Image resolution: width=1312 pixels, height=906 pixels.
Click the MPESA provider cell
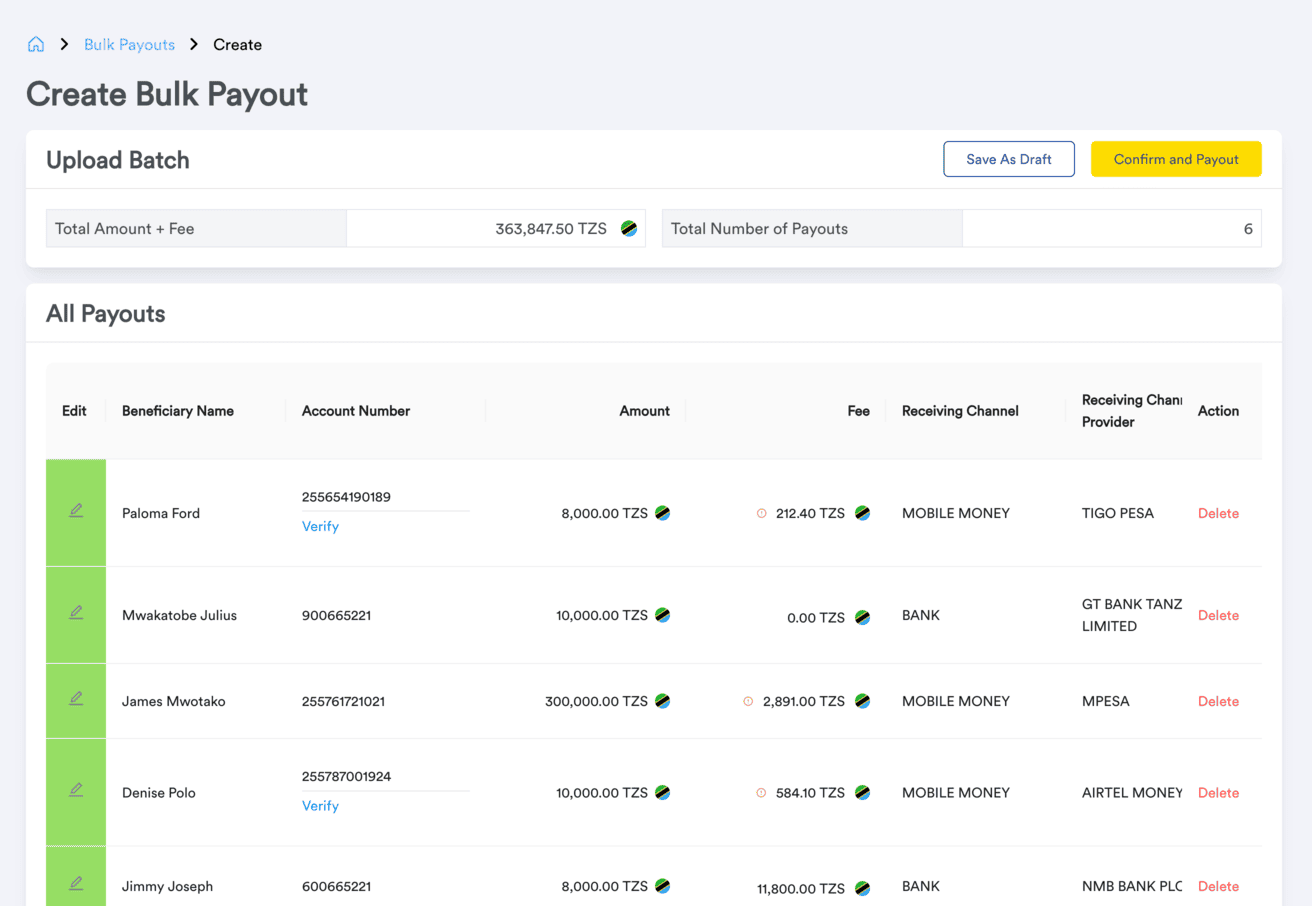[x=1106, y=701]
